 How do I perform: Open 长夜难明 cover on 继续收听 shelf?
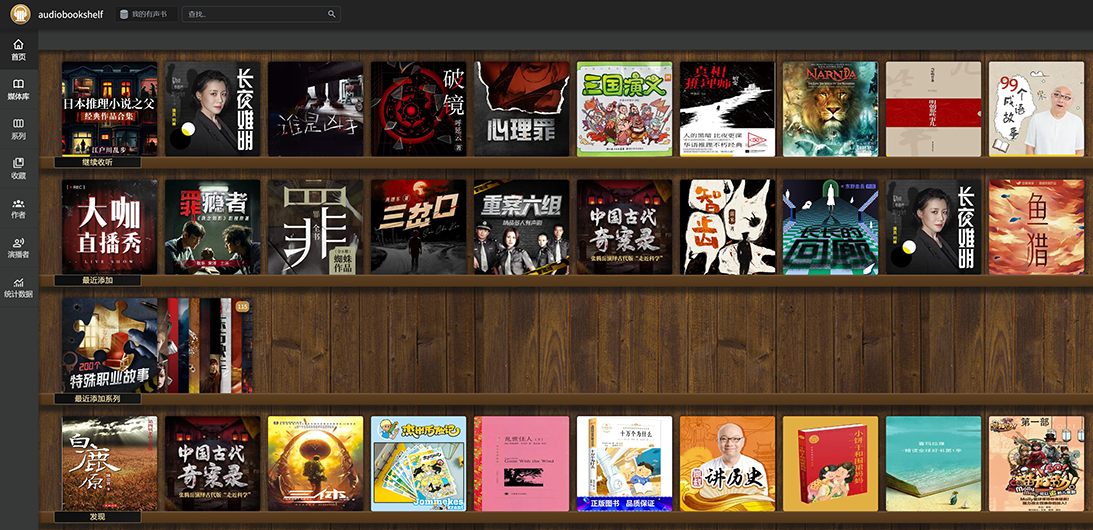pyautogui.click(x=213, y=109)
